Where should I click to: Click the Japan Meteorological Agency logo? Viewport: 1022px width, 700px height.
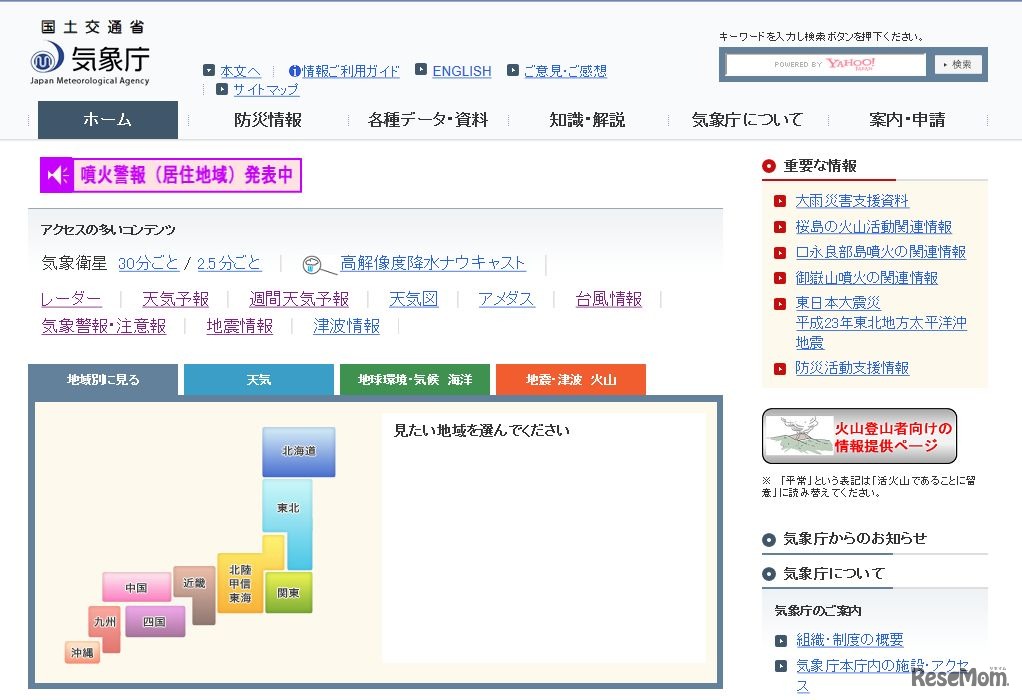[x=88, y=60]
